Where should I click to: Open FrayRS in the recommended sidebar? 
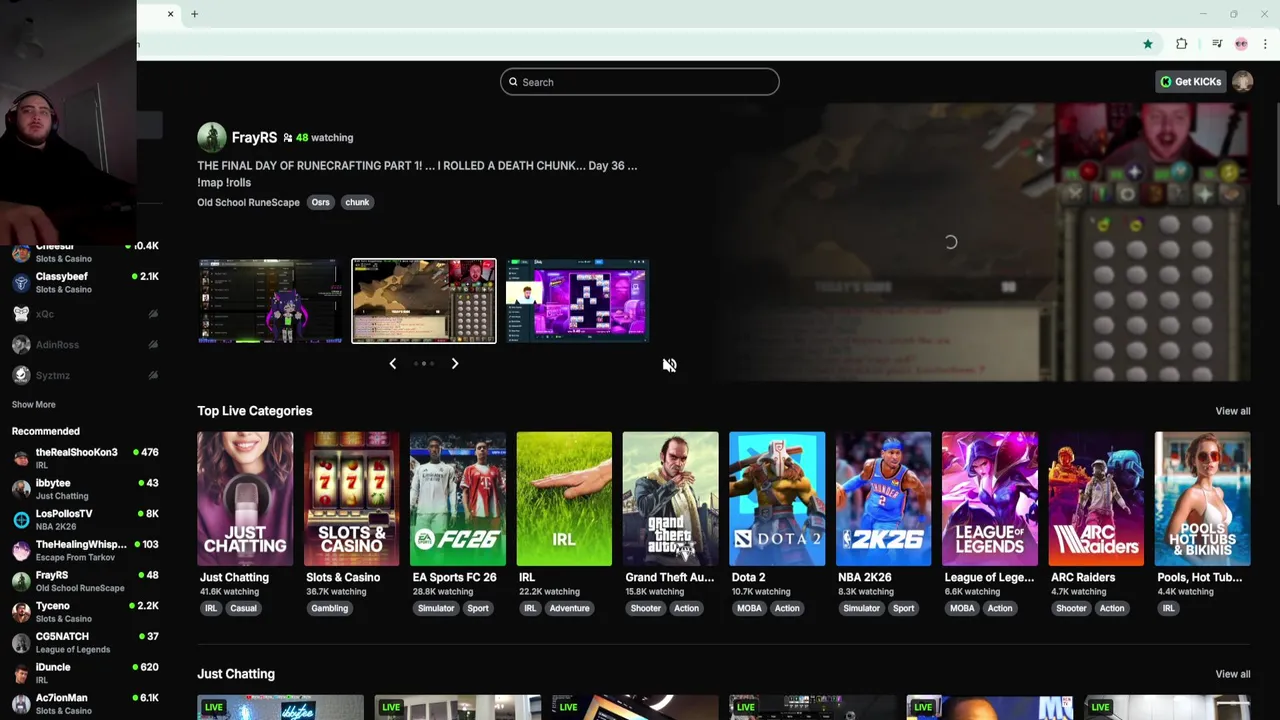[85, 581]
